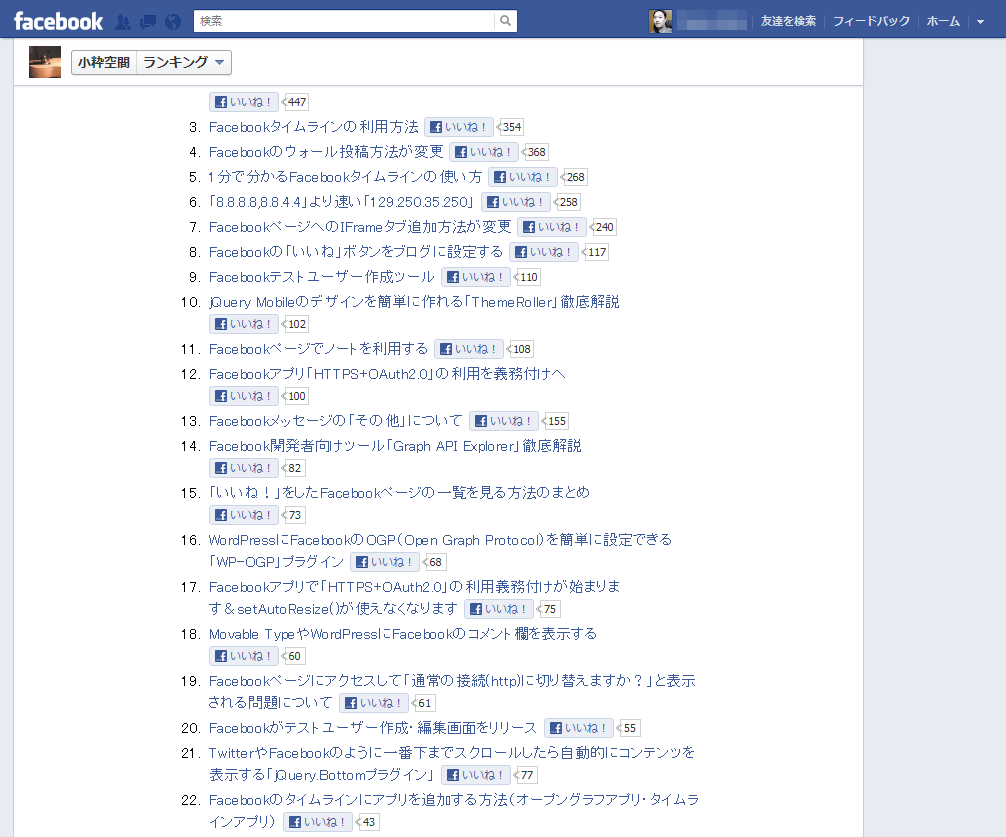Click the profile picture in header

tap(660, 21)
